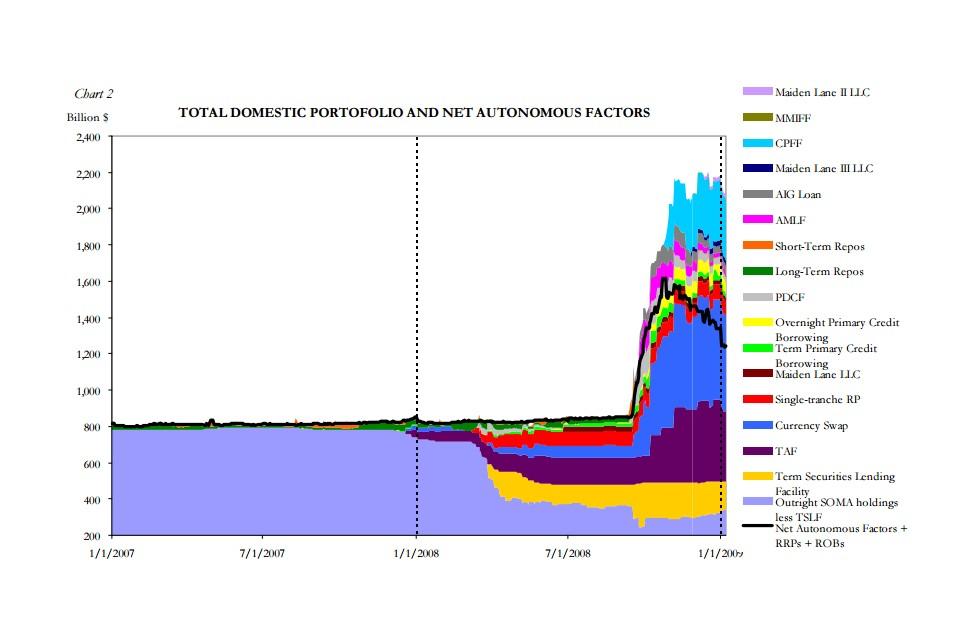Click the 1/1/2007 x-axis date
Viewport: 967px width, 628px height.
pos(112,553)
